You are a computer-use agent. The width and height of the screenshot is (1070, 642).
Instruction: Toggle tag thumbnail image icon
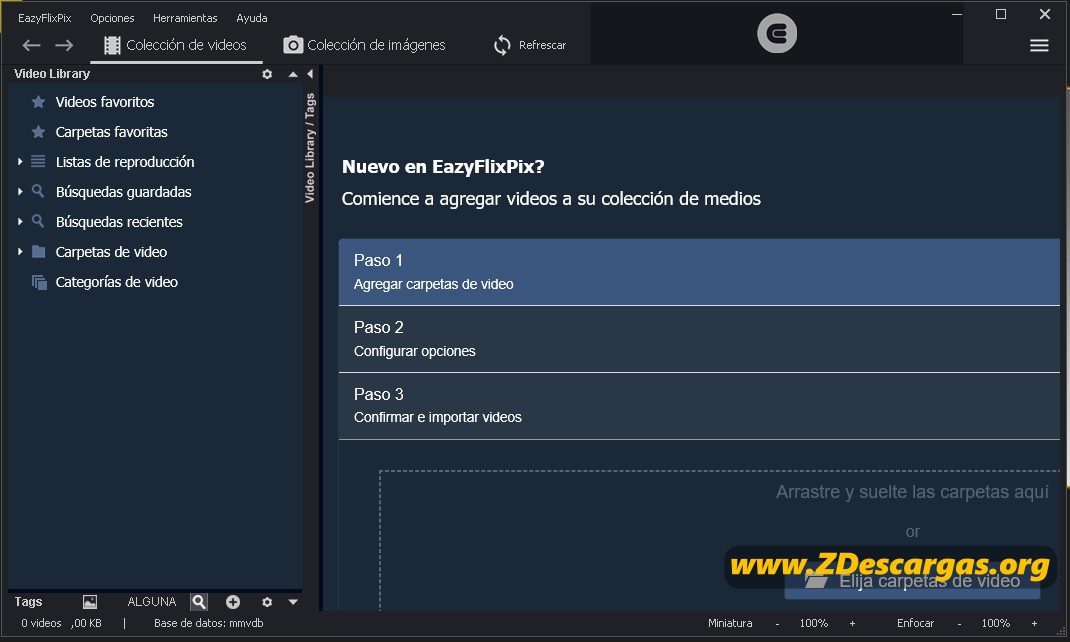click(89, 602)
